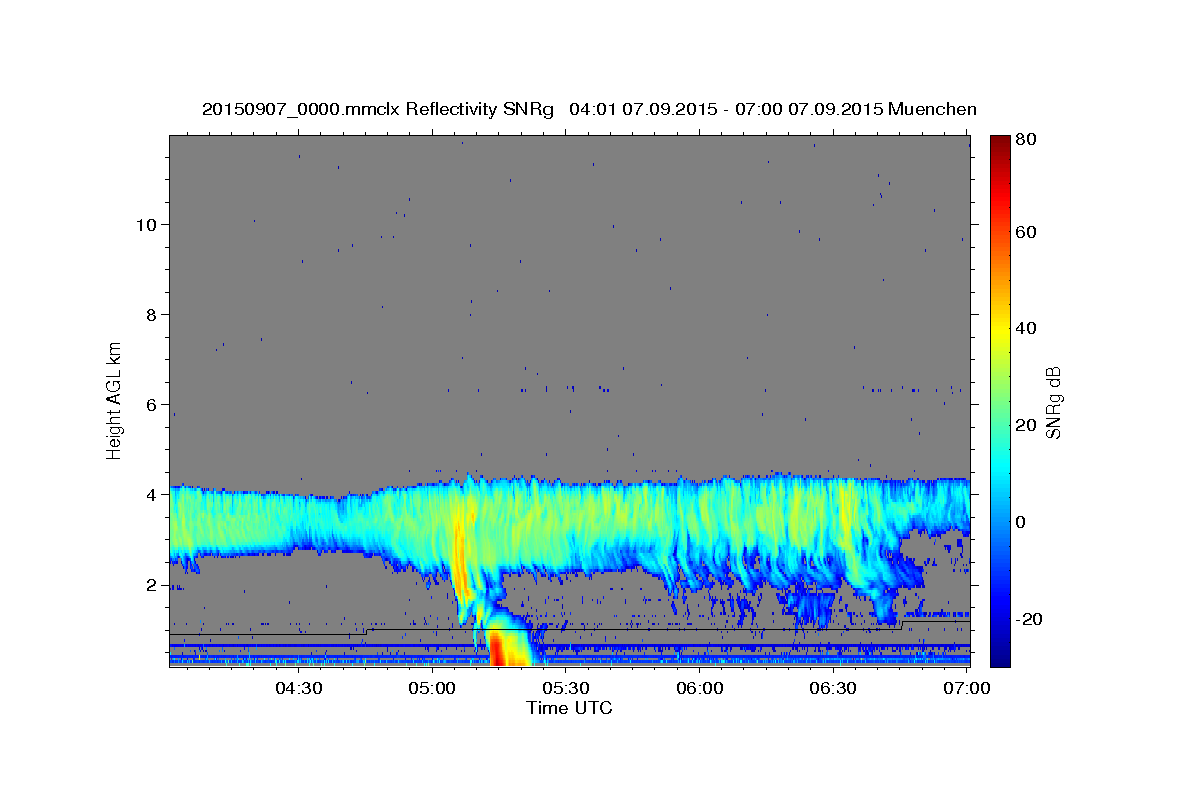This screenshot has height=800, width=1200.
Task: Click the red precipitation core near 05:15
Action: [x=495, y=647]
